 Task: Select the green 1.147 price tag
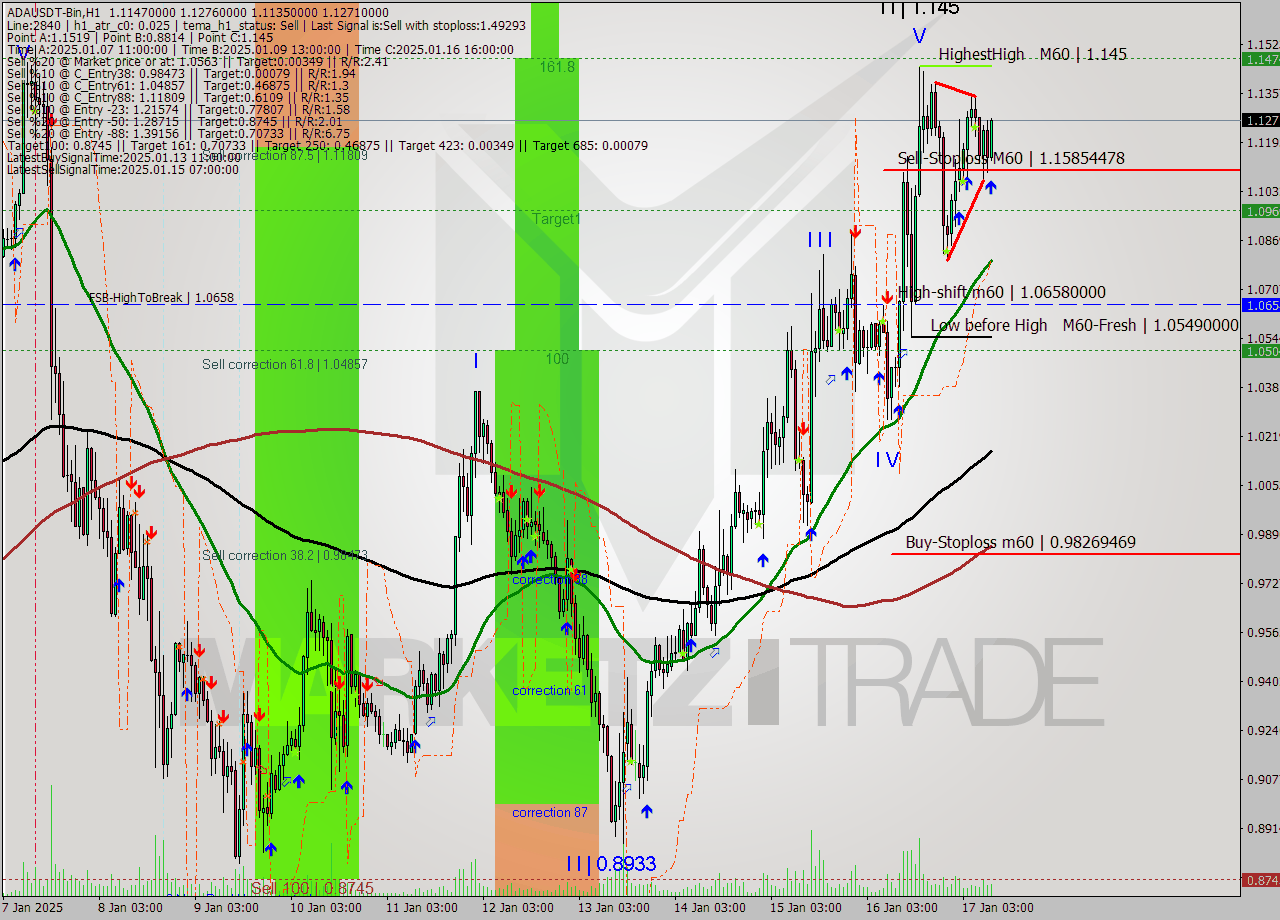coord(1260,59)
